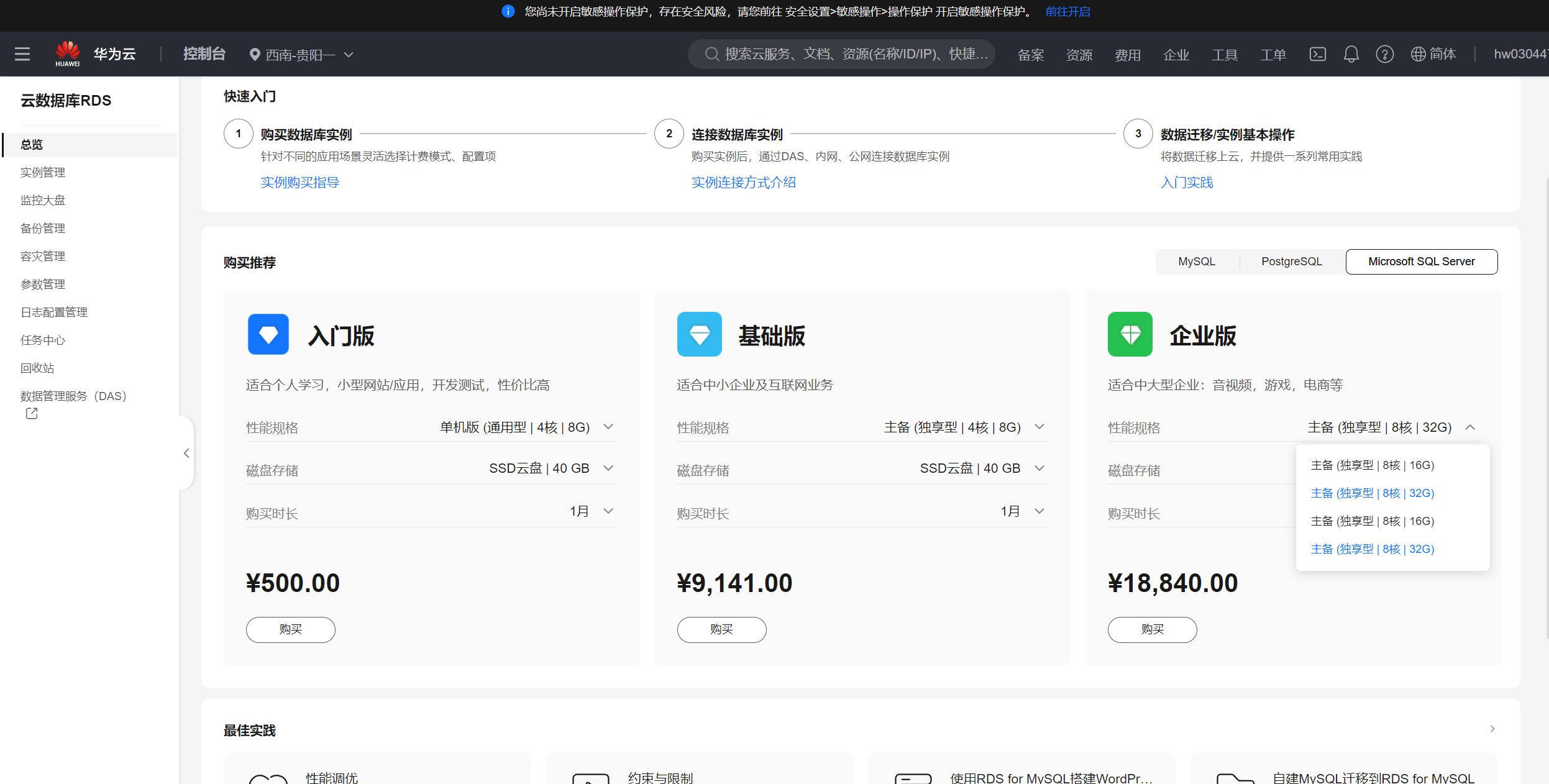Screen dimensions: 1549x784
Task: Switch to the MySQL tab
Action: pyautogui.click(x=1196, y=262)
